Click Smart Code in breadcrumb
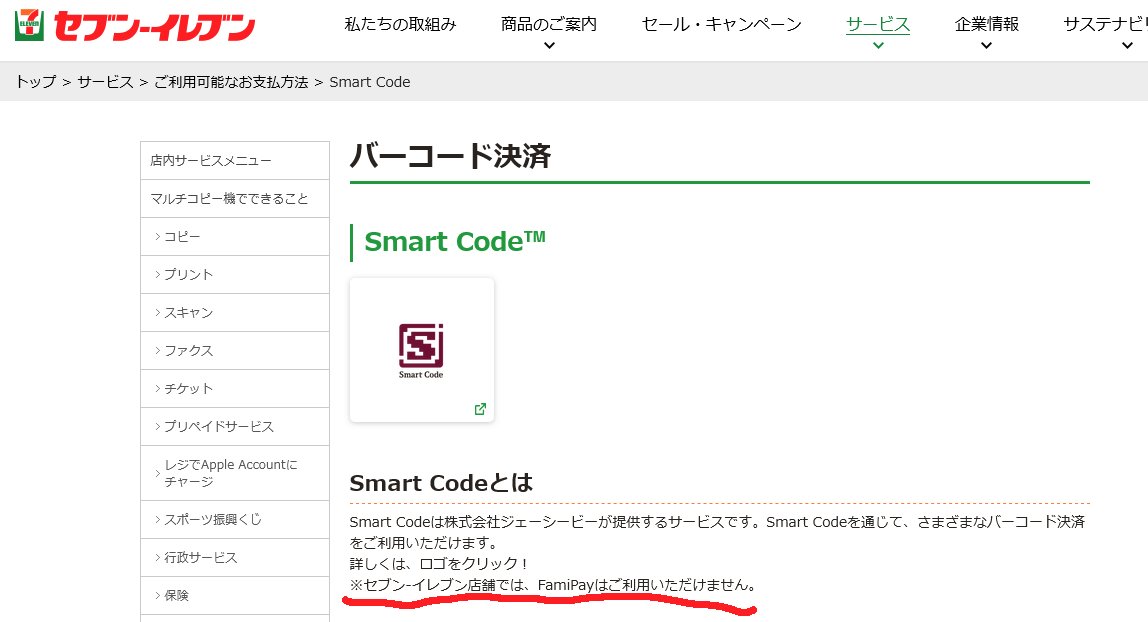This screenshot has width=1148, height=622. [x=370, y=82]
